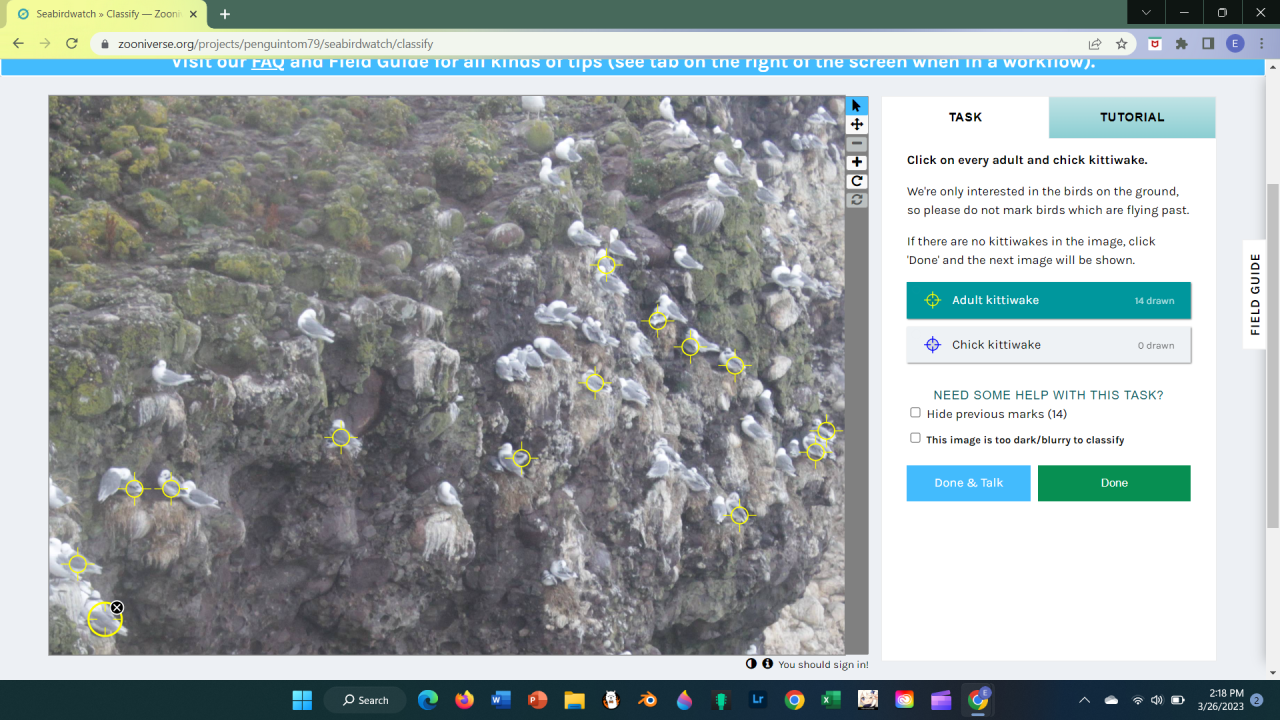Click the taskbar Search box

tap(365, 700)
